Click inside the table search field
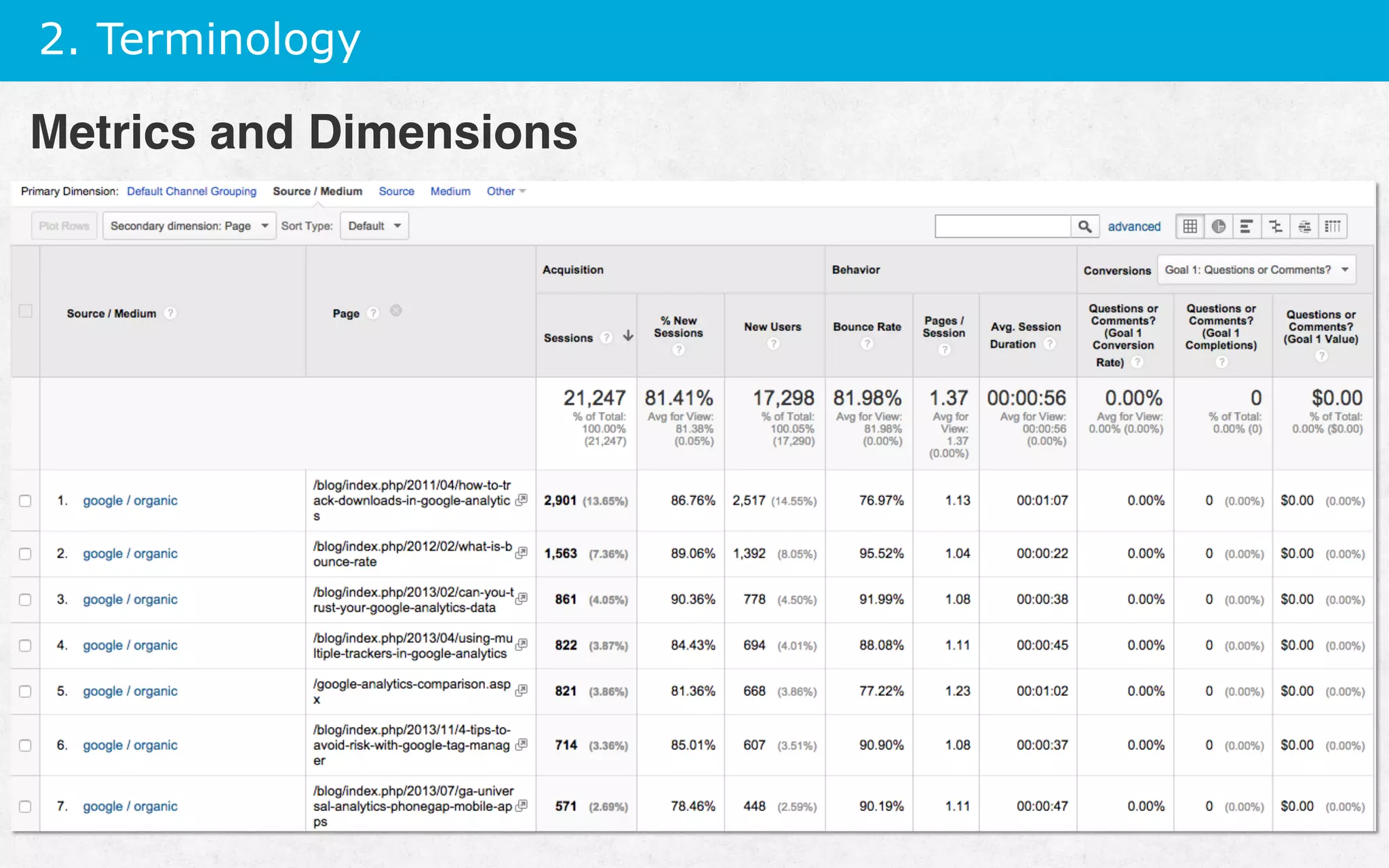The width and height of the screenshot is (1389, 868). point(1002,226)
